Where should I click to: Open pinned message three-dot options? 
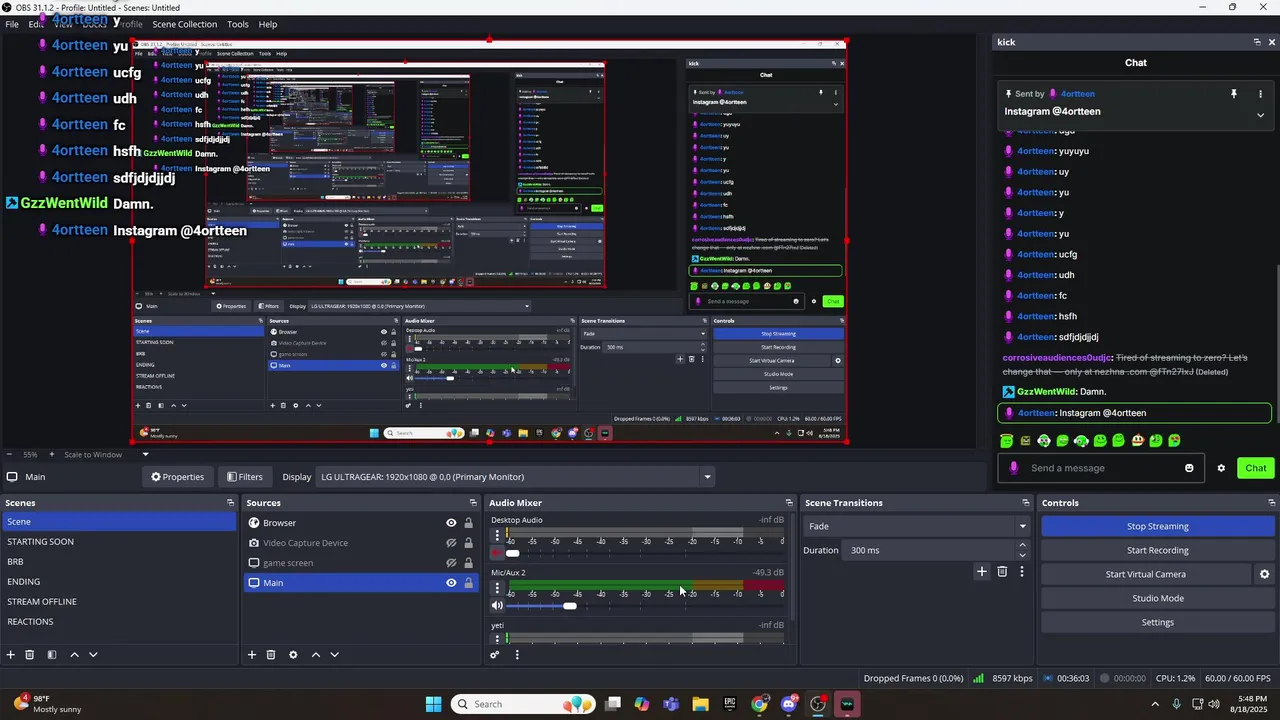click(1260, 94)
